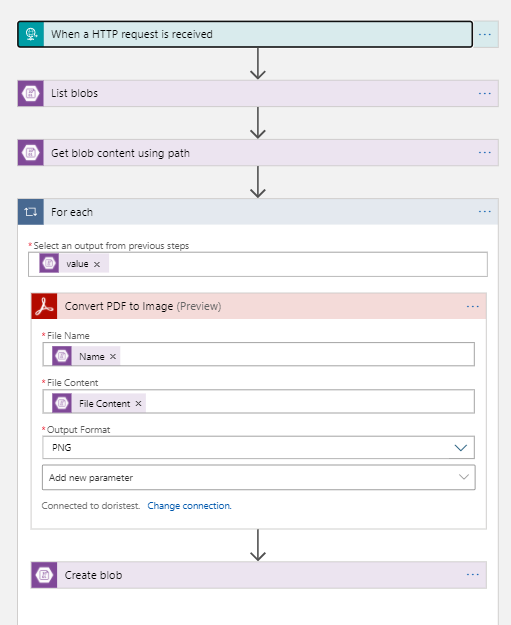Viewport: 511px width, 625px height.
Task: Click the Select an output from previous steps label
Action: (111, 246)
